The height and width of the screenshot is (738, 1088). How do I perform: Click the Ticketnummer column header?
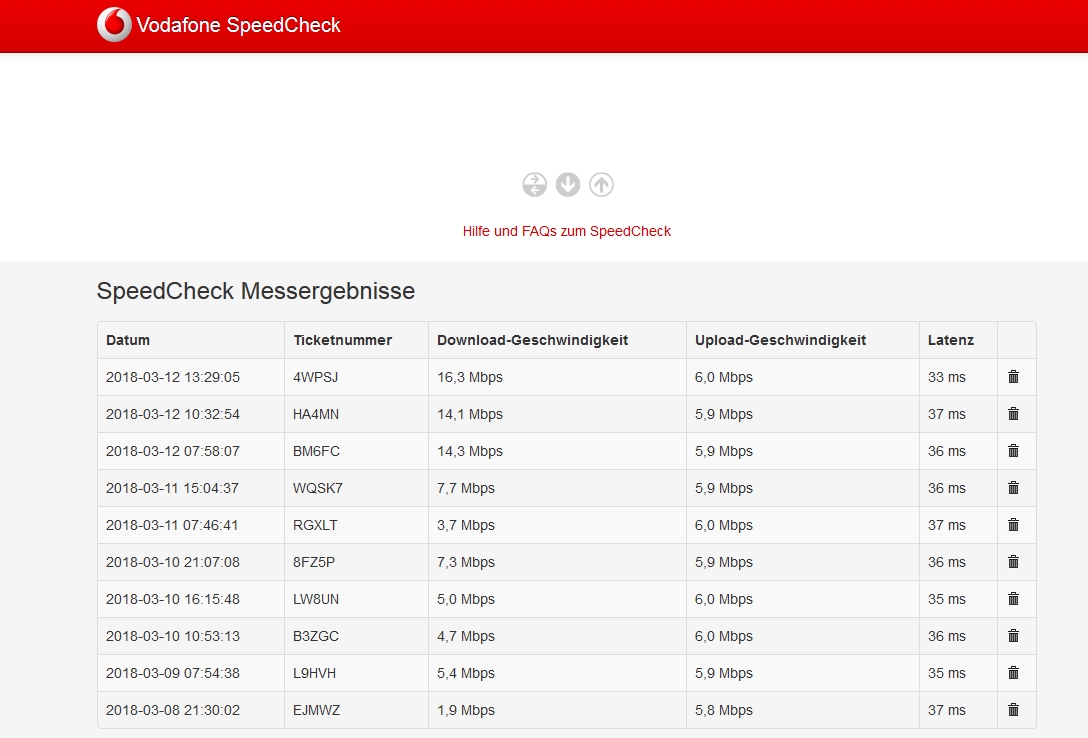(342, 340)
